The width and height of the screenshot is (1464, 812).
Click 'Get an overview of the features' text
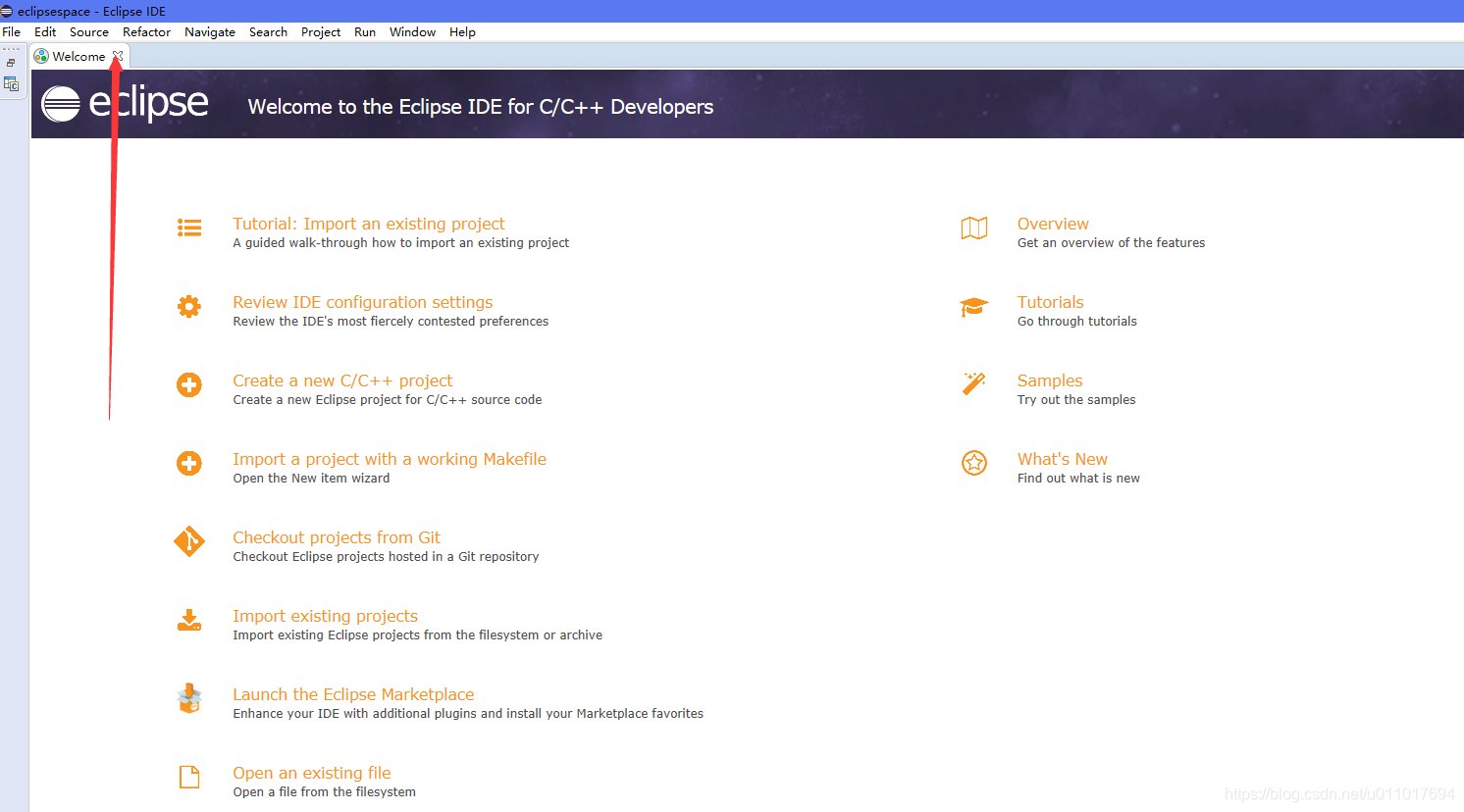coord(1112,243)
